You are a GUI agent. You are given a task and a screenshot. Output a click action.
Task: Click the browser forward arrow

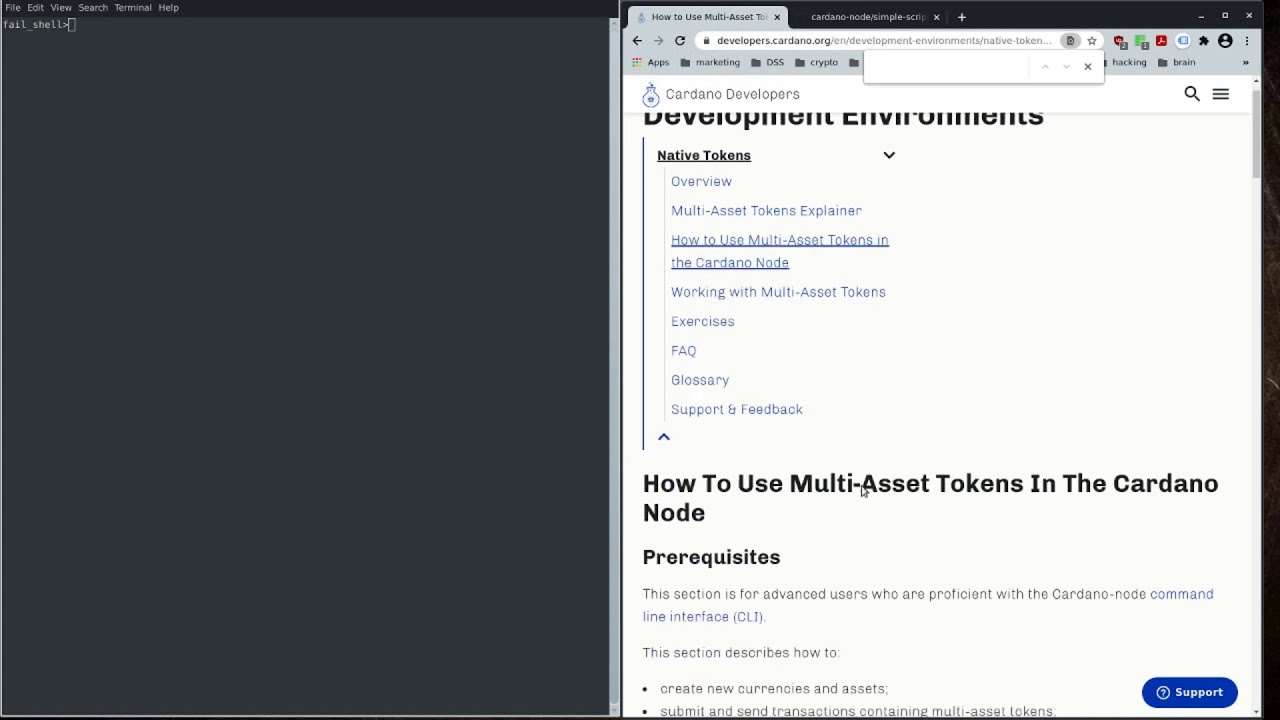(658, 41)
